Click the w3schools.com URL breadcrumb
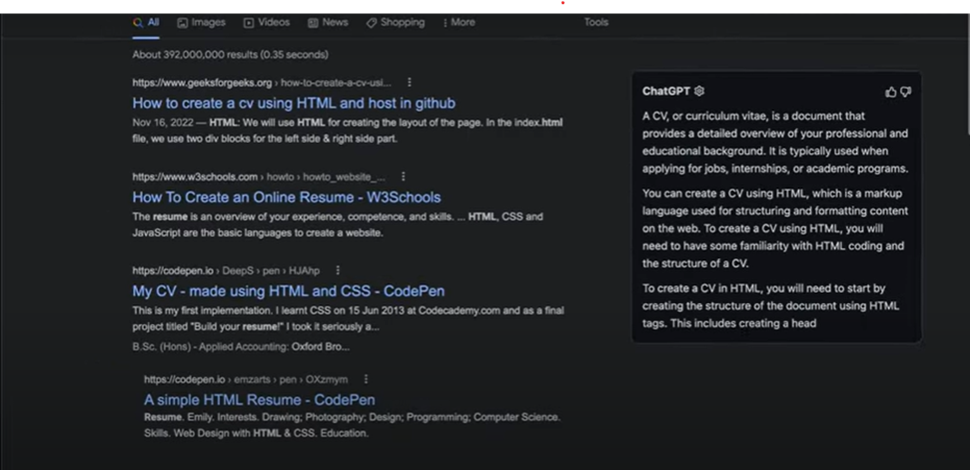Viewport: 970px width, 470px height. click(x=259, y=177)
